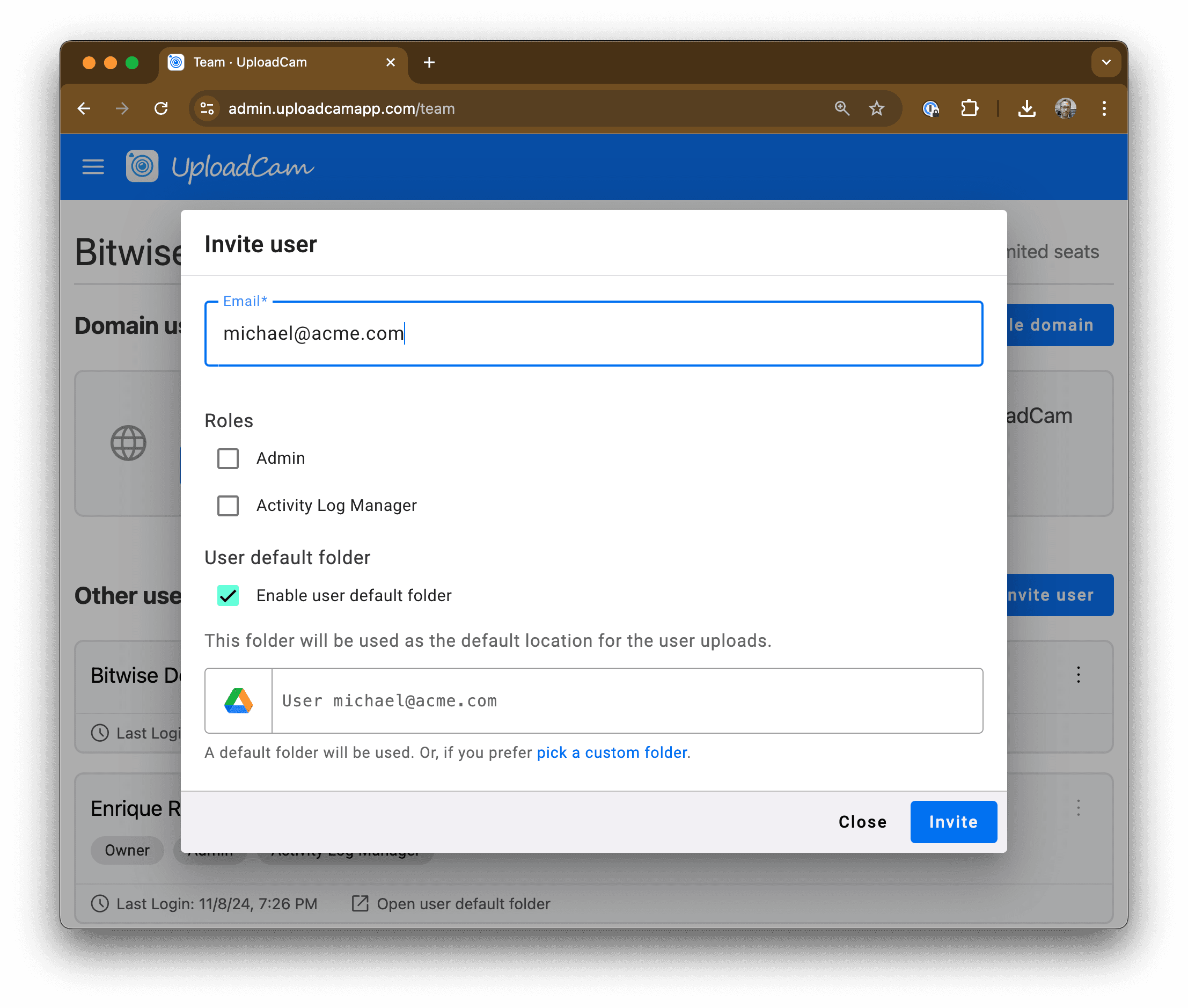Open the browser extensions puzzle icon
The height and width of the screenshot is (1008, 1188).
click(969, 108)
